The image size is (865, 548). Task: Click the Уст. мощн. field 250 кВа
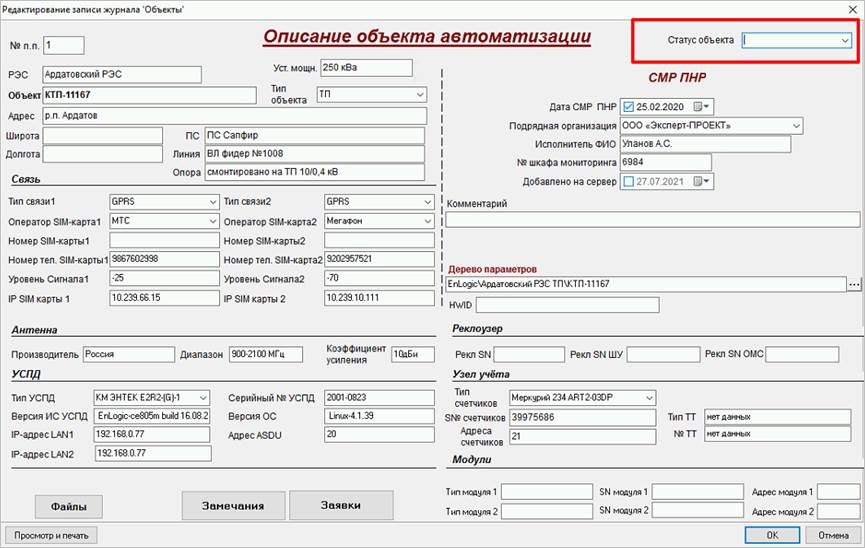(x=366, y=67)
